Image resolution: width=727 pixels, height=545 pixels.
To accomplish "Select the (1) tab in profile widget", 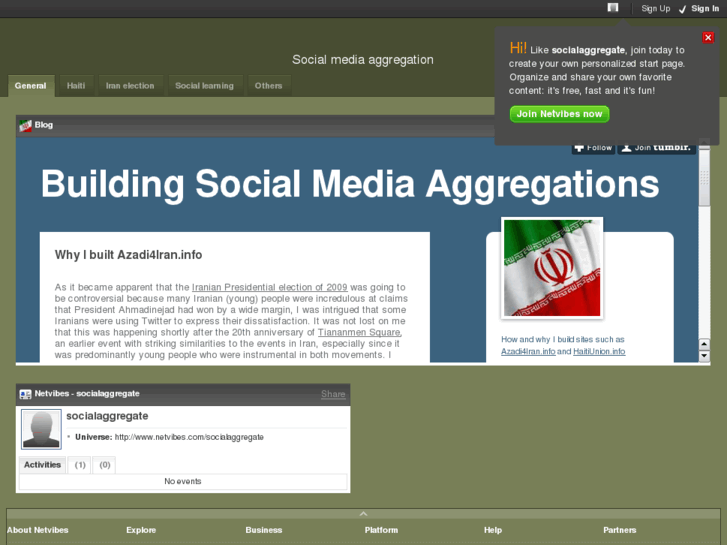I will (80, 465).
